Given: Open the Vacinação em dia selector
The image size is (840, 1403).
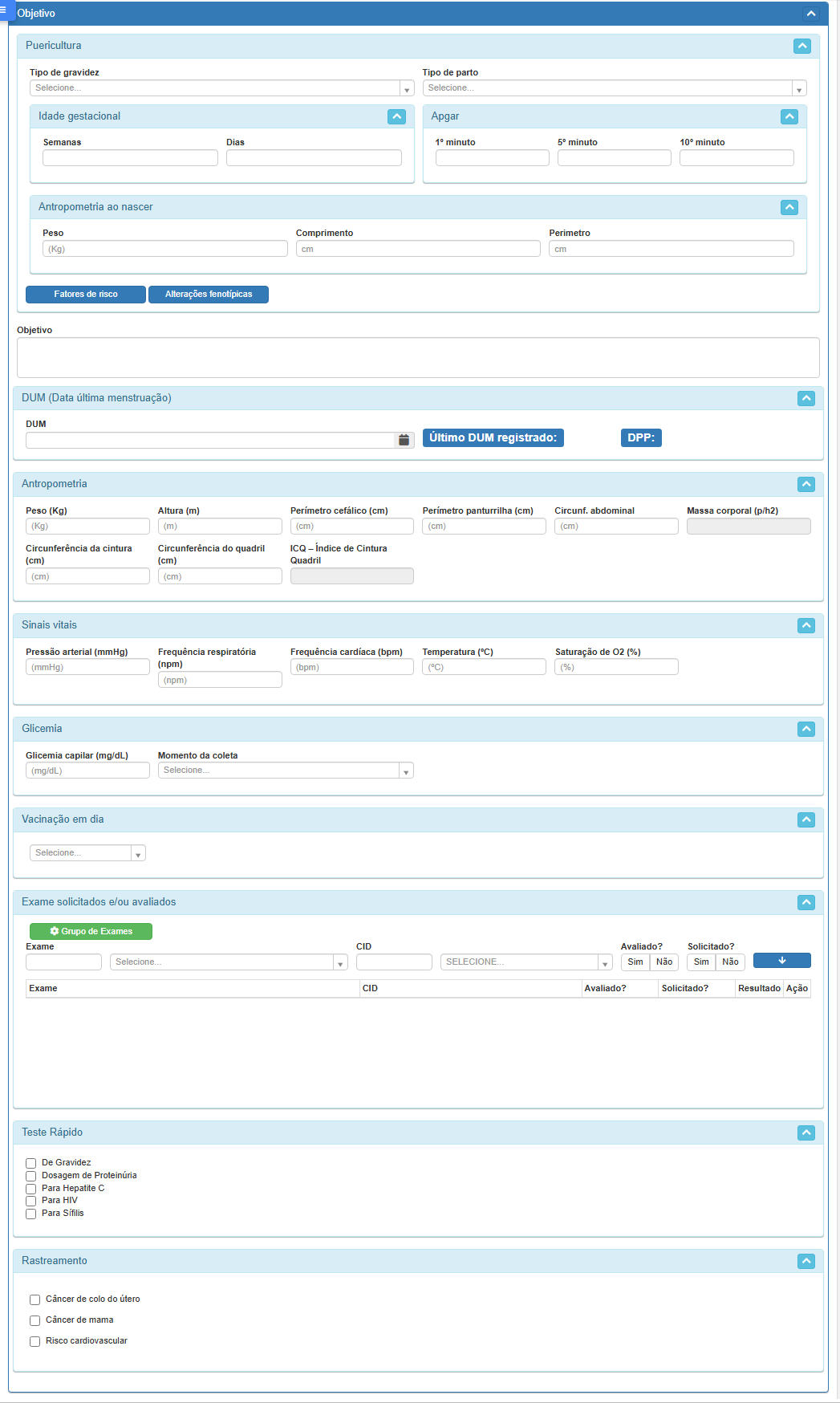Looking at the screenshot, I should click(87, 853).
